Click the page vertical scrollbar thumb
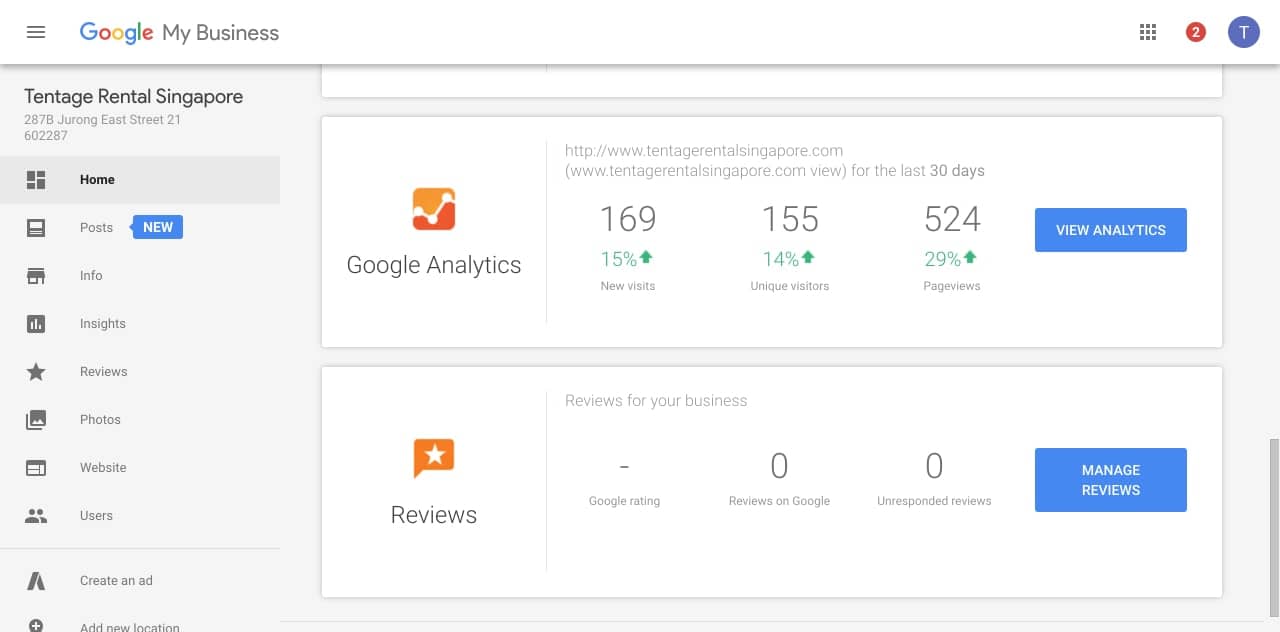 click(x=1274, y=527)
